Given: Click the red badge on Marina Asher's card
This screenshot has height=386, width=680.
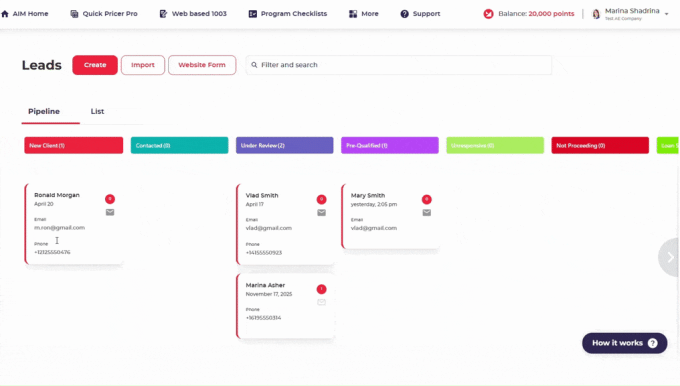Looking at the screenshot, I should click(x=321, y=289).
